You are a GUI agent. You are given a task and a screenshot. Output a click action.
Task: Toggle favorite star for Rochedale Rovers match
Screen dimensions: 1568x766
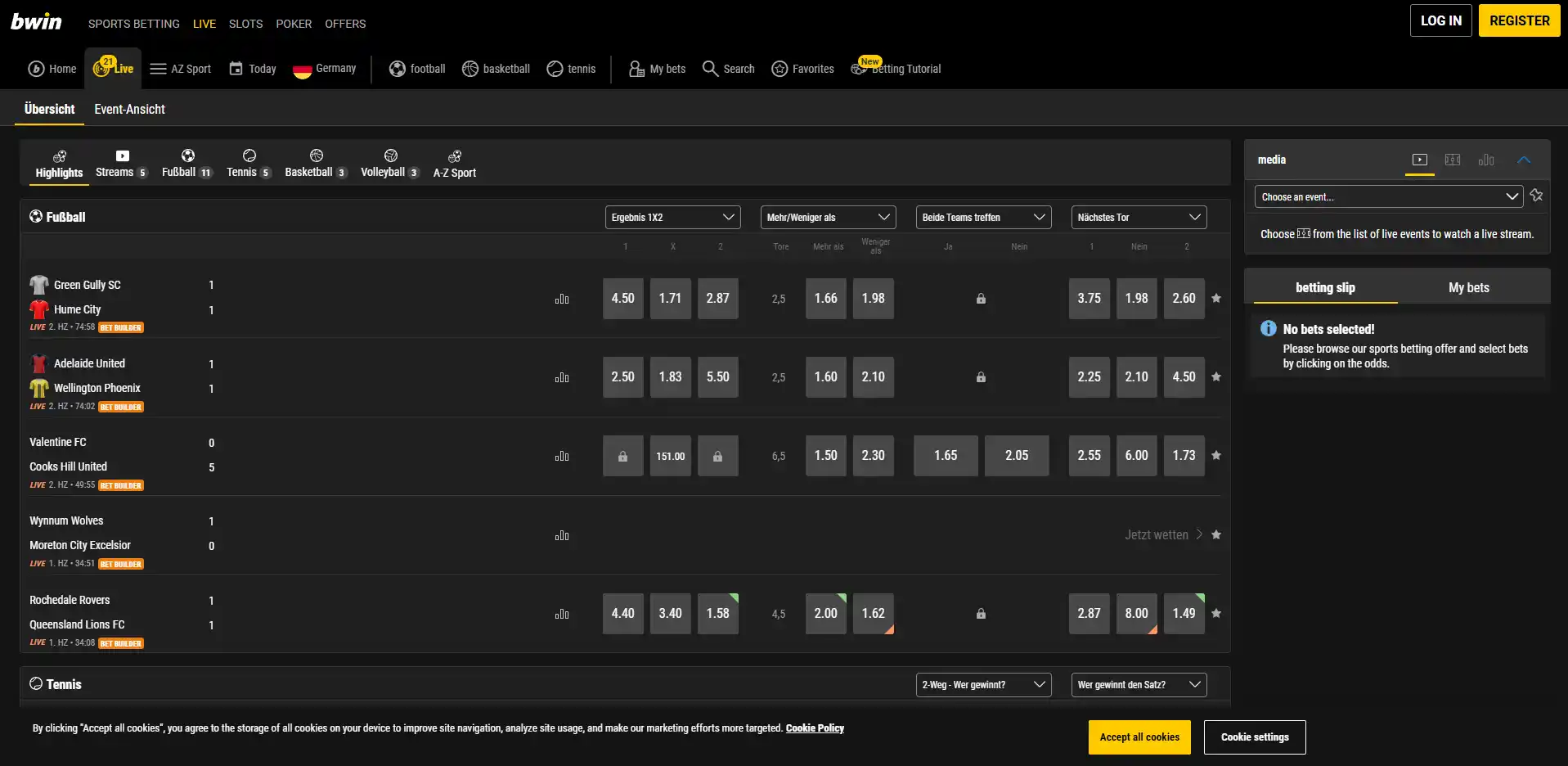pyautogui.click(x=1216, y=614)
